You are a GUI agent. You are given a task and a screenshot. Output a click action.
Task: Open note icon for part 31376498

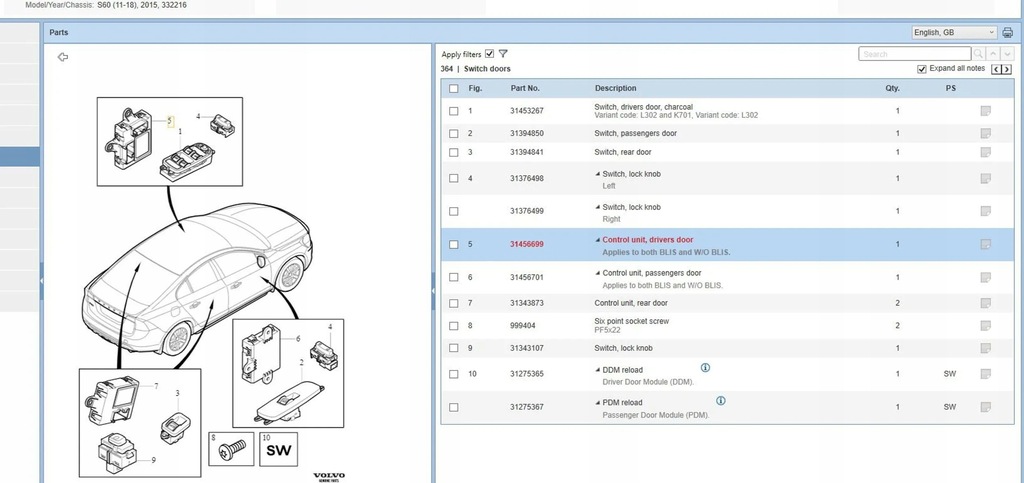(985, 178)
